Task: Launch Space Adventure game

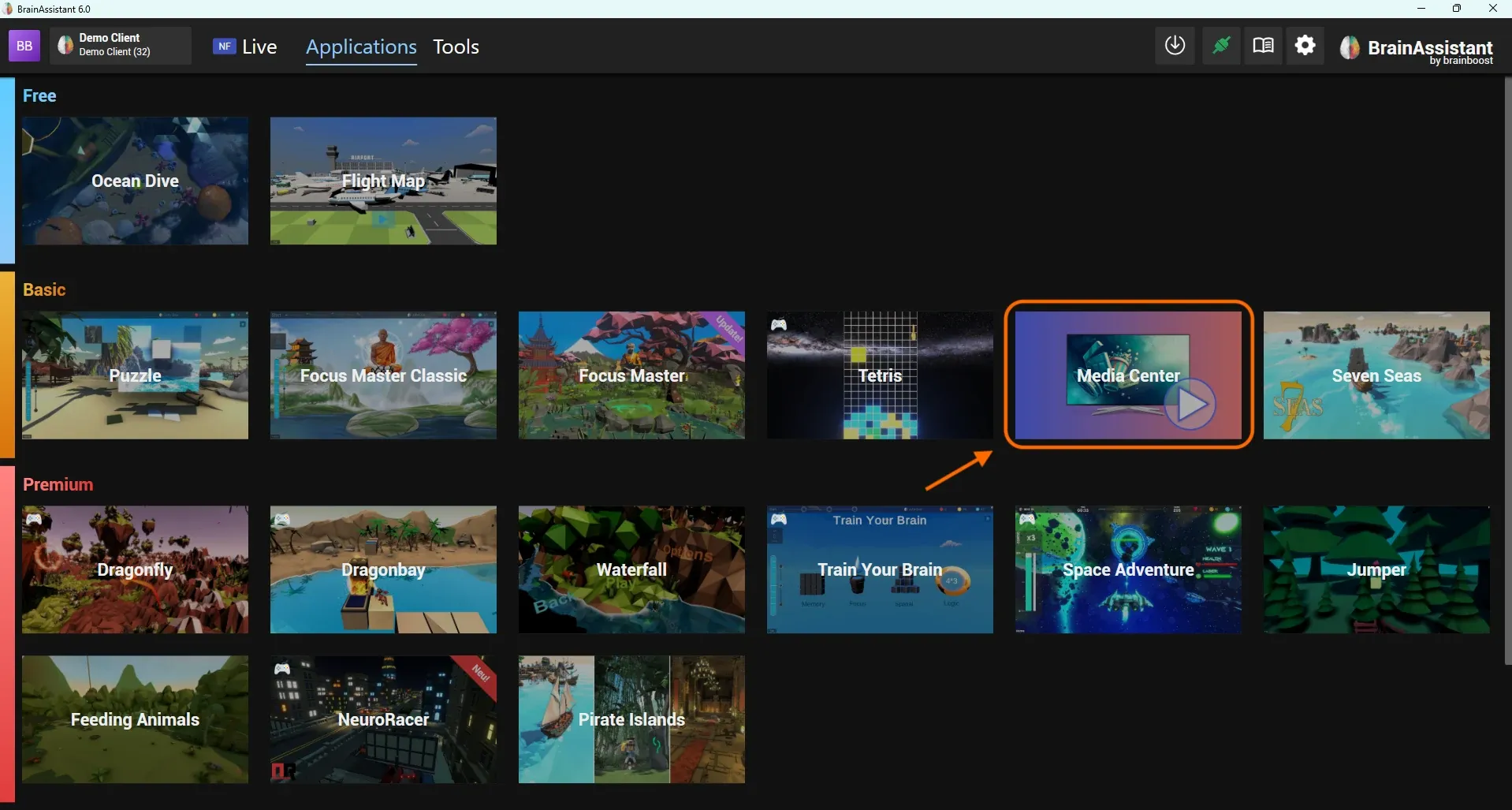Action: (1128, 569)
